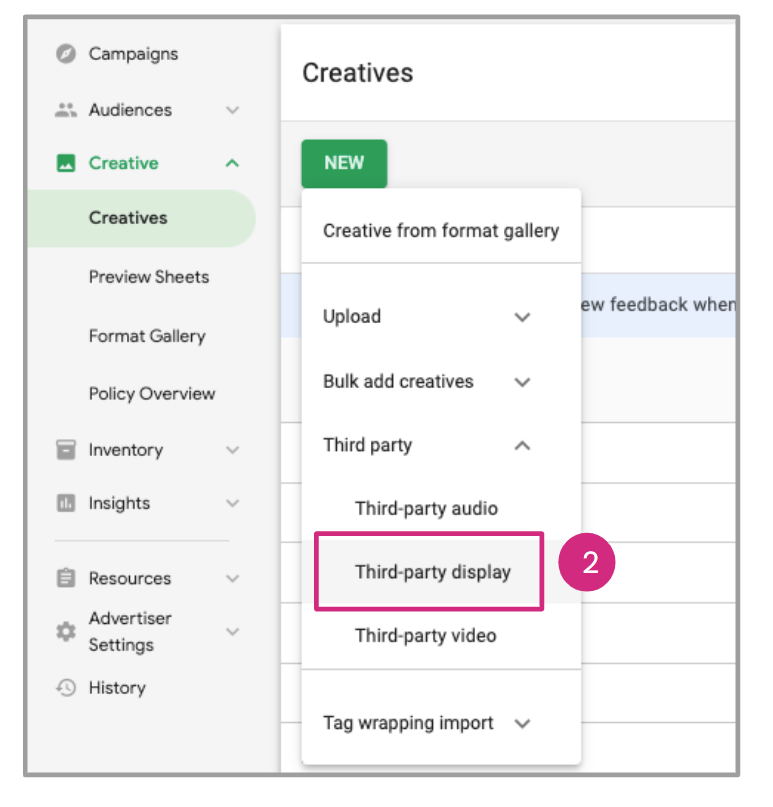773x807 pixels.
Task: Click the History clock icon
Action: click(66, 688)
